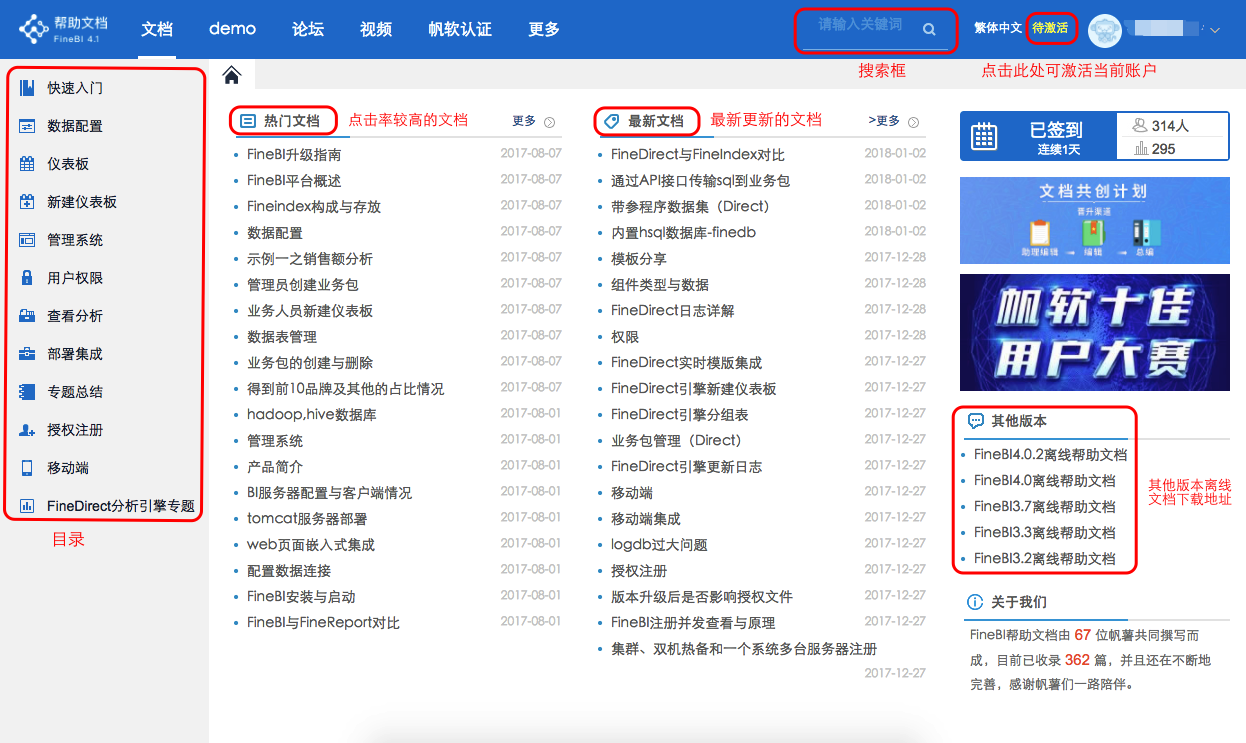This screenshot has width=1246, height=743.
Task: Click the bar chart icon beside 295
Action: click(x=1141, y=149)
